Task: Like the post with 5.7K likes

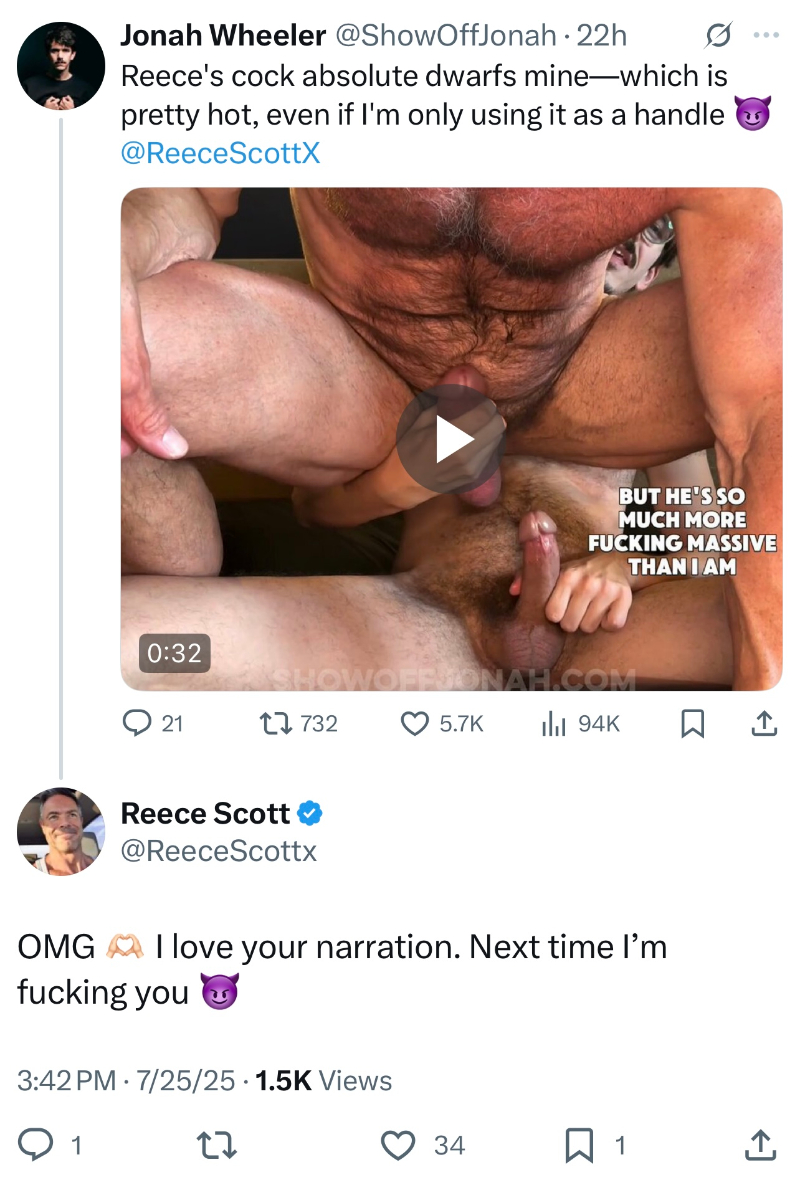Action: coord(414,723)
